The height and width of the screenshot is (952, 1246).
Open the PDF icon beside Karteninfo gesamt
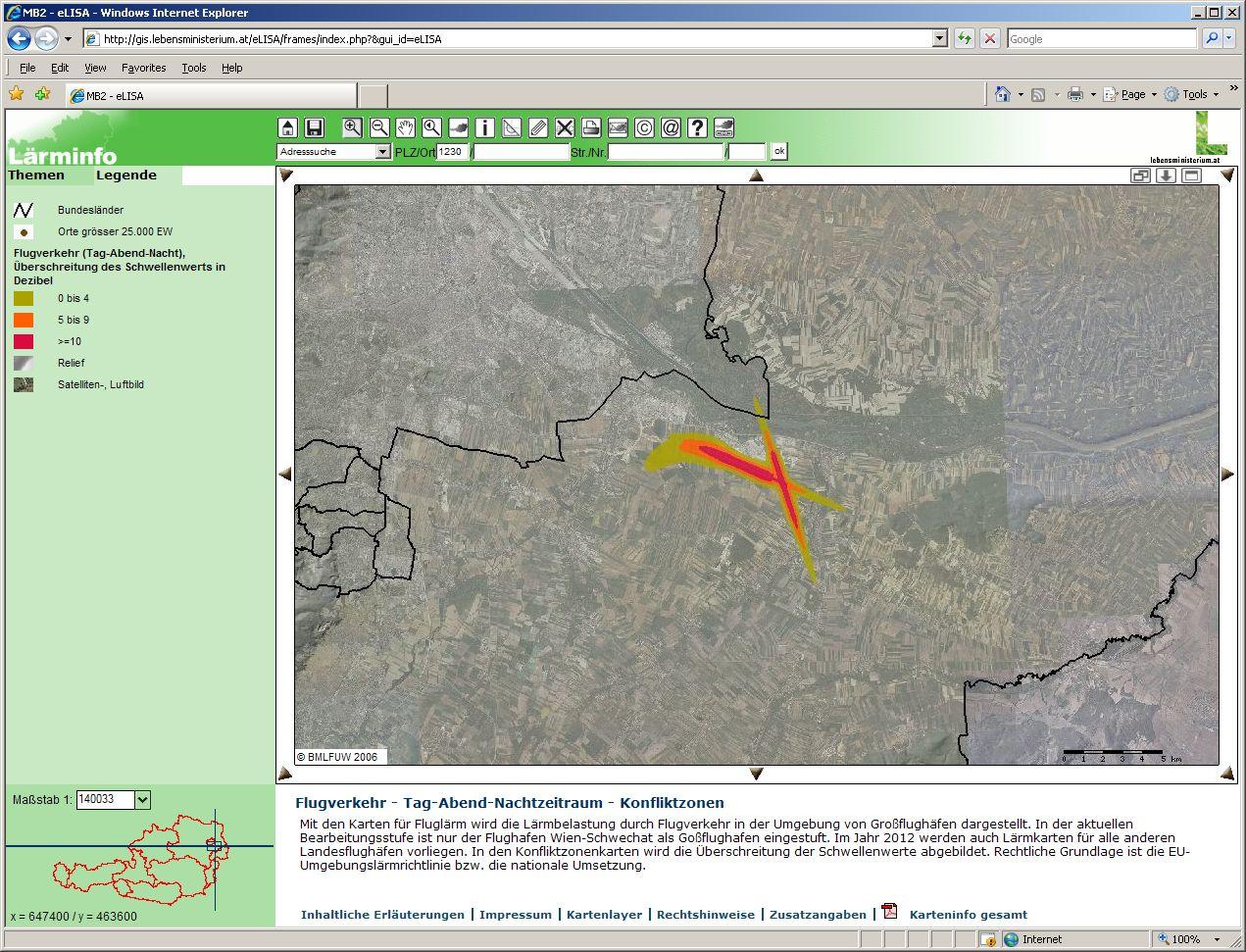click(890, 912)
